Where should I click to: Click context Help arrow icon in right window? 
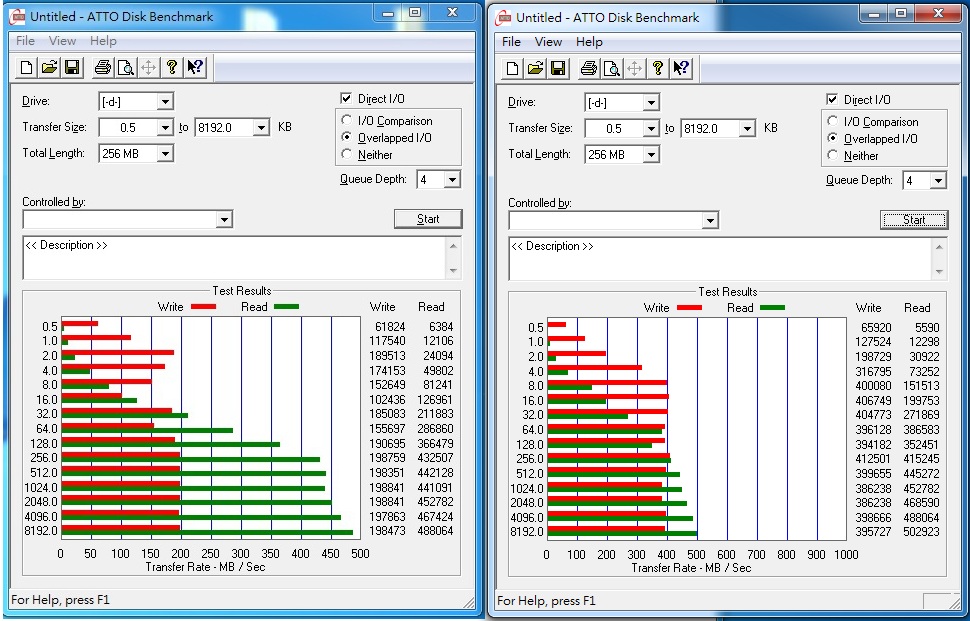tap(681, 68)
